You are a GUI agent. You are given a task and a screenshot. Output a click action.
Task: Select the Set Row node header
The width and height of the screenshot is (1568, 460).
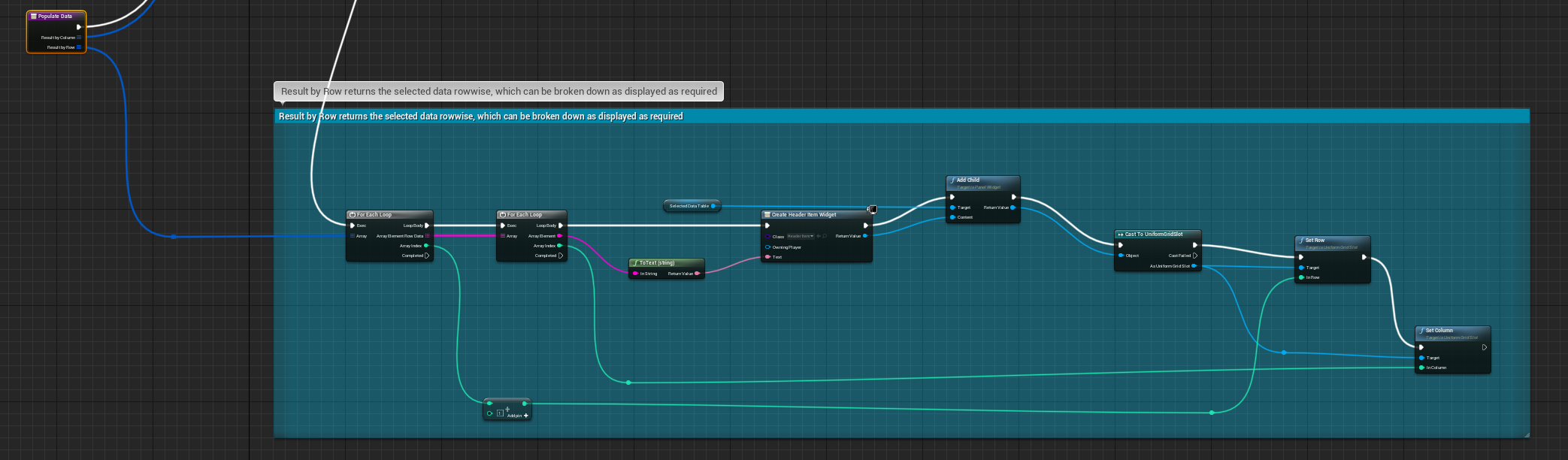(1333, 243)
